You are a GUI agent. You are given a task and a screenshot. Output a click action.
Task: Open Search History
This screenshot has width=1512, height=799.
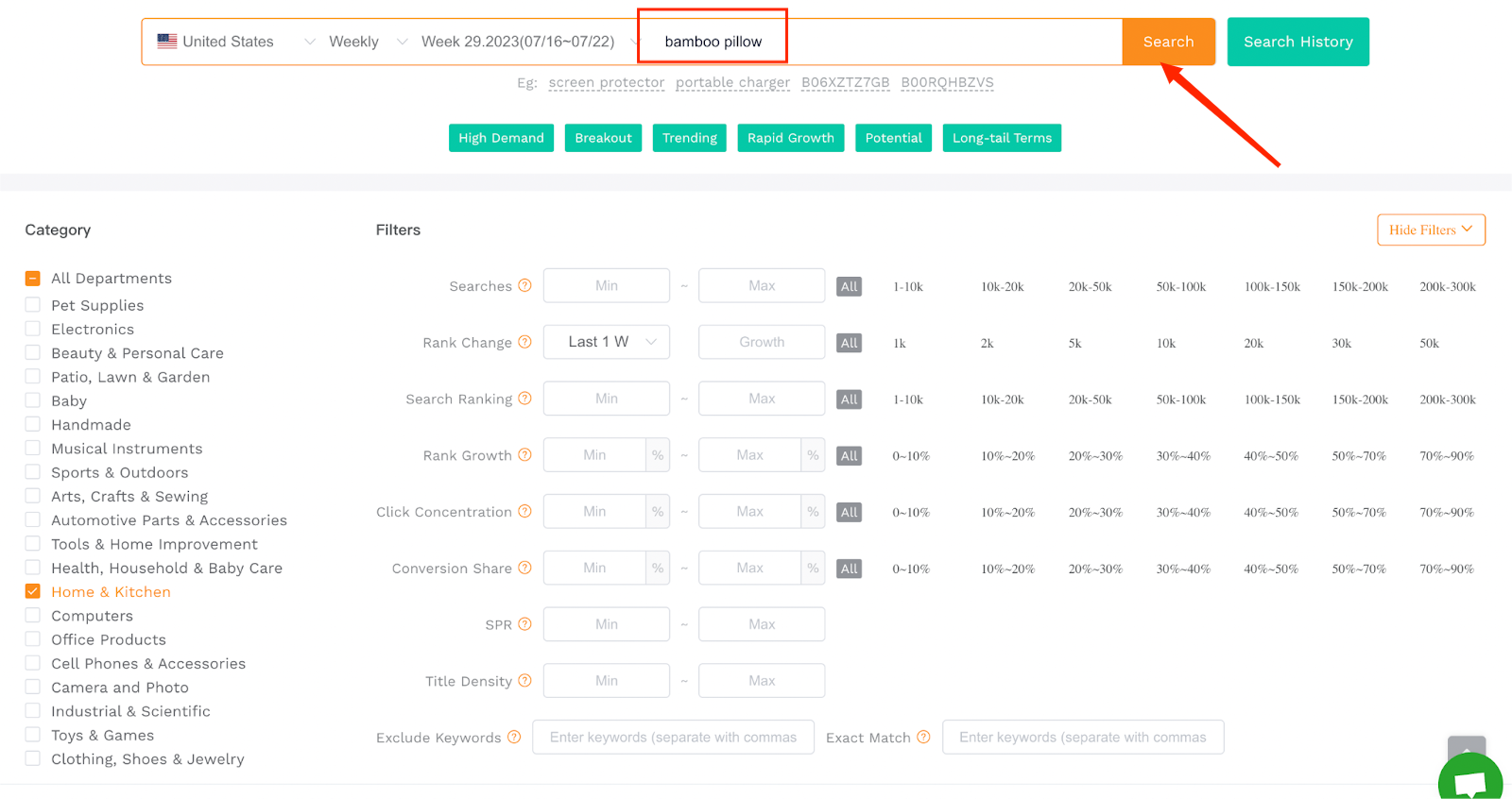1298,42
